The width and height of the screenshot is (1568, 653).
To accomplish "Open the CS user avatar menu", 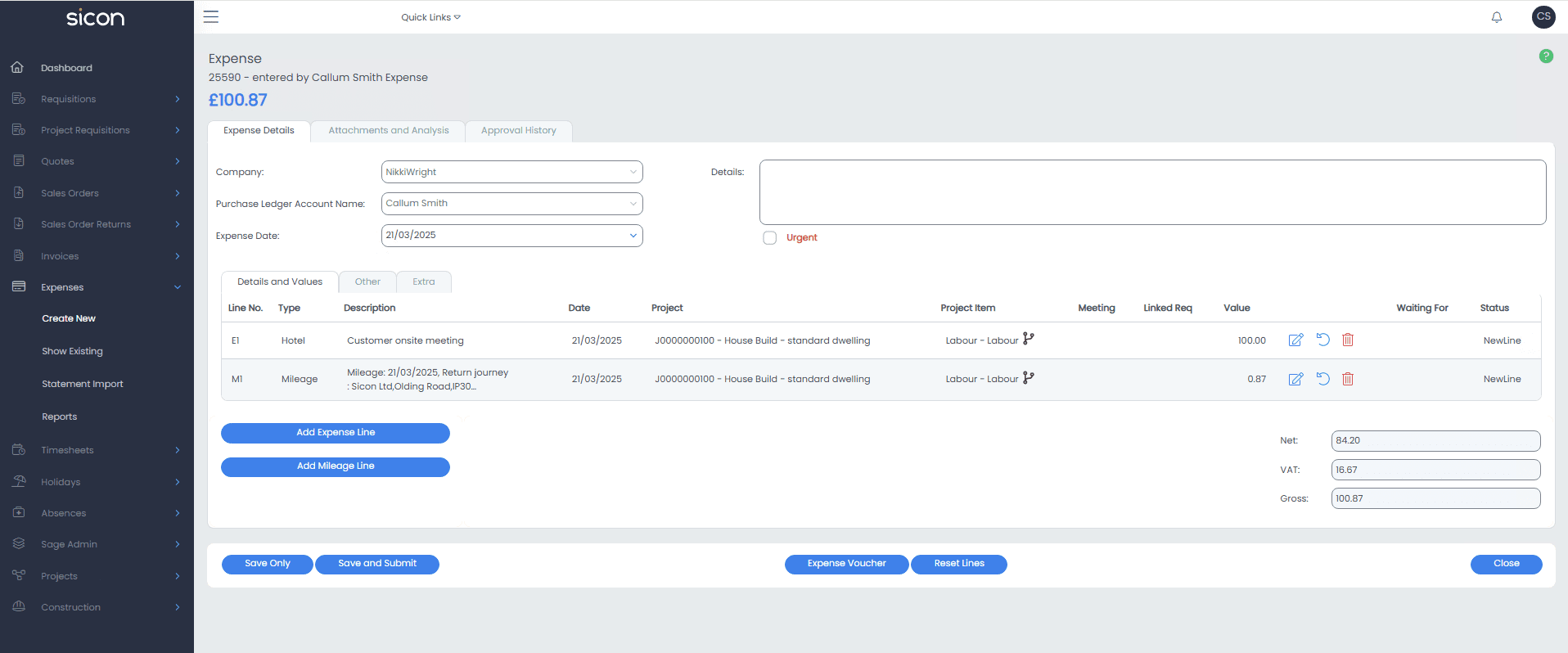I will tap(1543, 17).
